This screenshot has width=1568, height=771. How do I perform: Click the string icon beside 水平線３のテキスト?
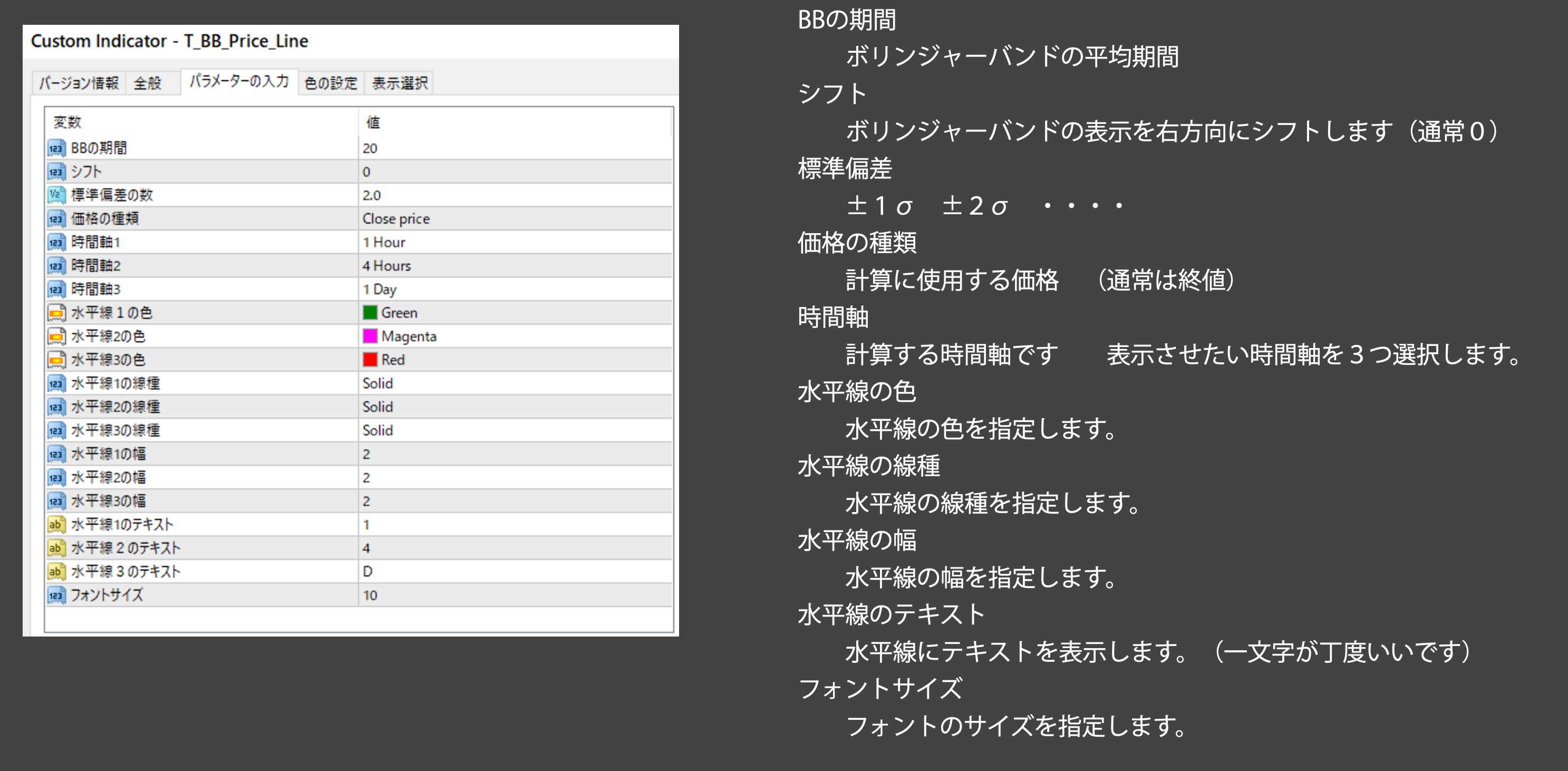click(x=56, y=571)
